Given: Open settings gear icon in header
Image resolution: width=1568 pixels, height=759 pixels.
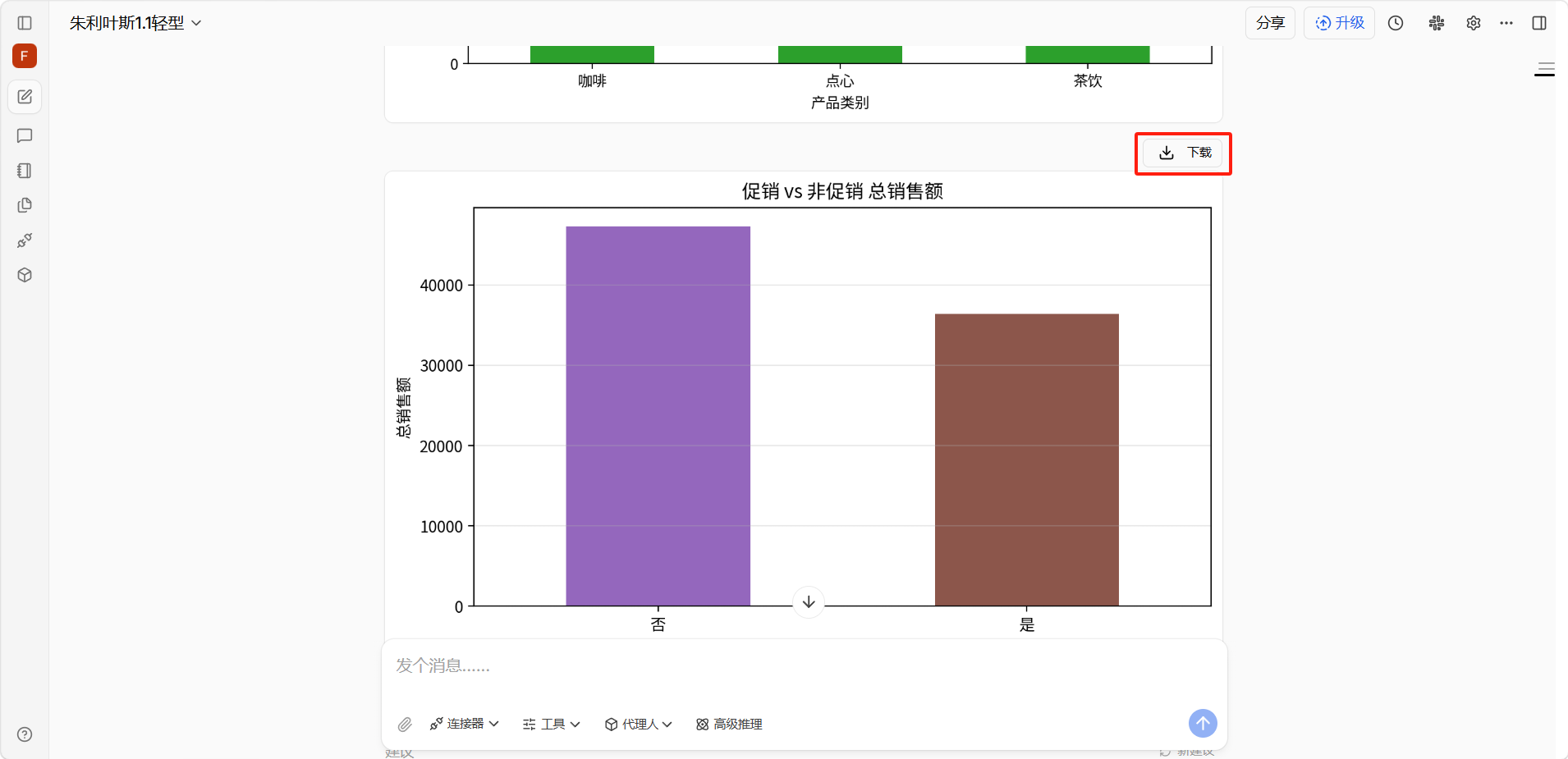Looking at the screenshot, I should point(1474,23).
